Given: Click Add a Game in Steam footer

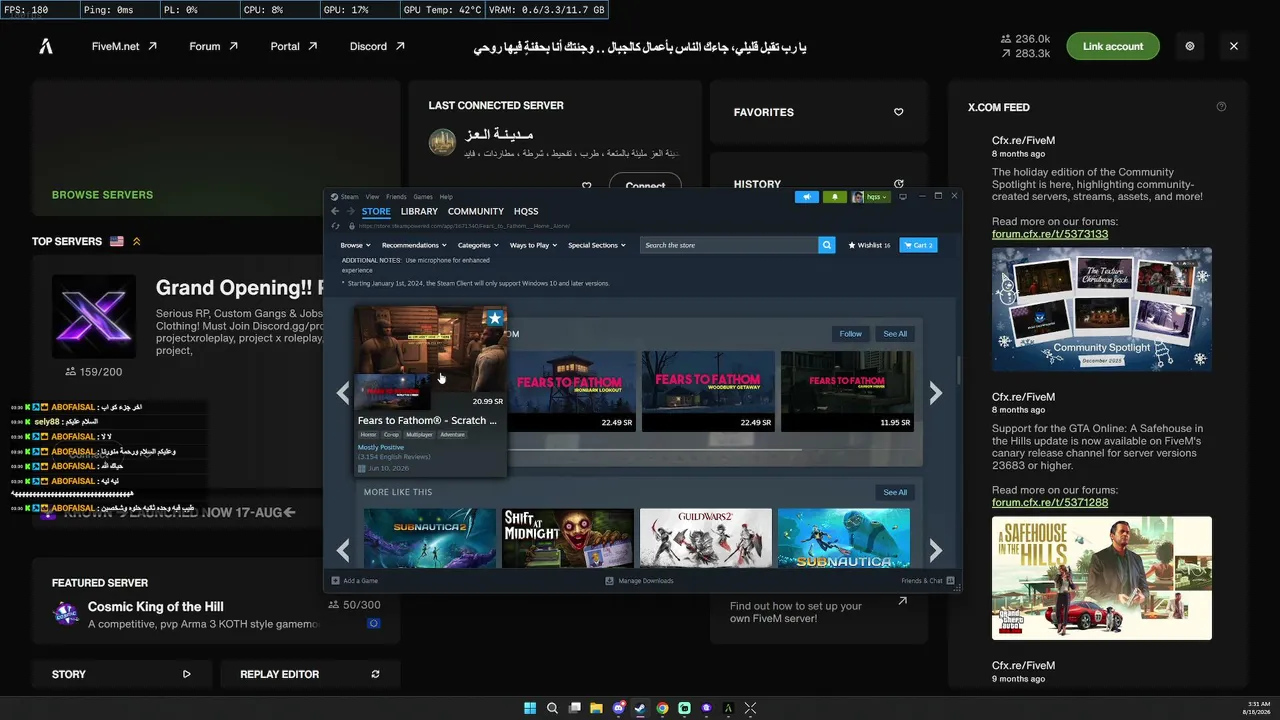Looking at the screenshot, I should (355, 581).
